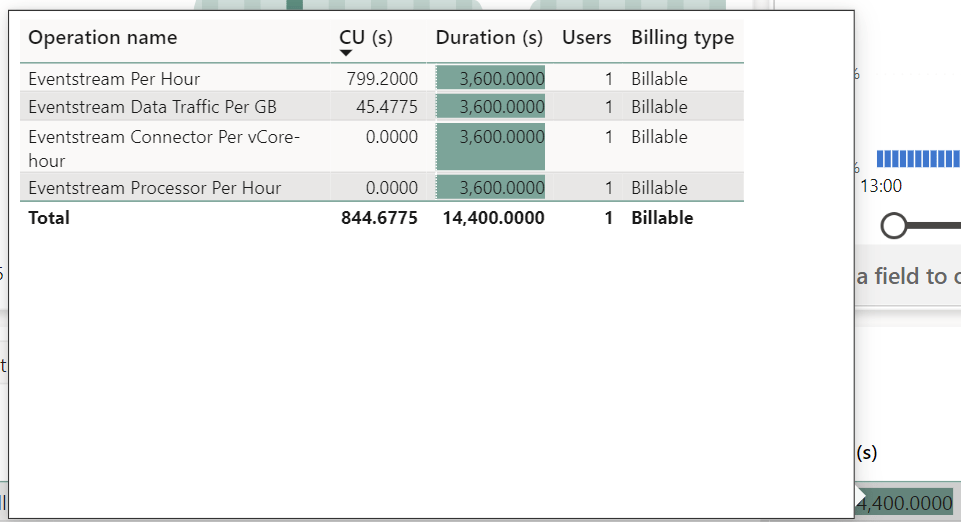Image resolution: width=961 pixels, height=522 pixels.
Task: Click the Total row label
Action: 49,218
